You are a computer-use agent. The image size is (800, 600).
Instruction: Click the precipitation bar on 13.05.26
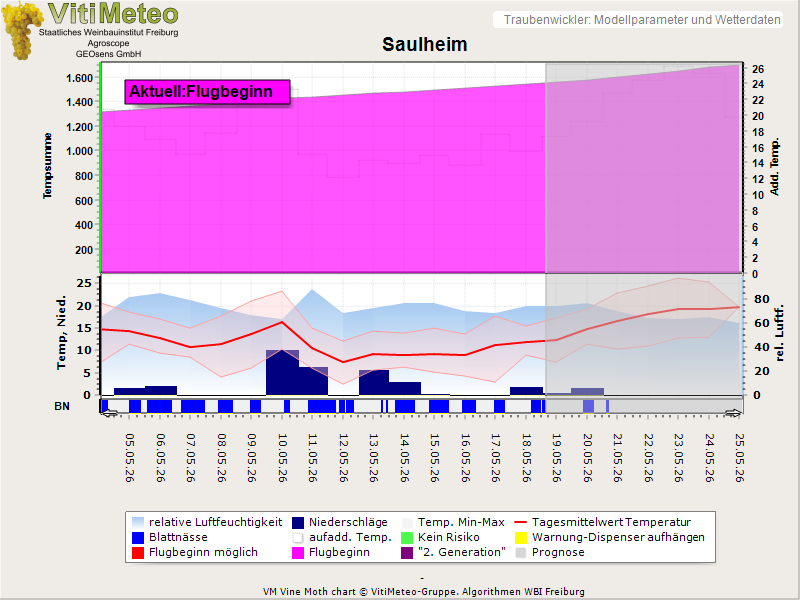pos(374,383)
